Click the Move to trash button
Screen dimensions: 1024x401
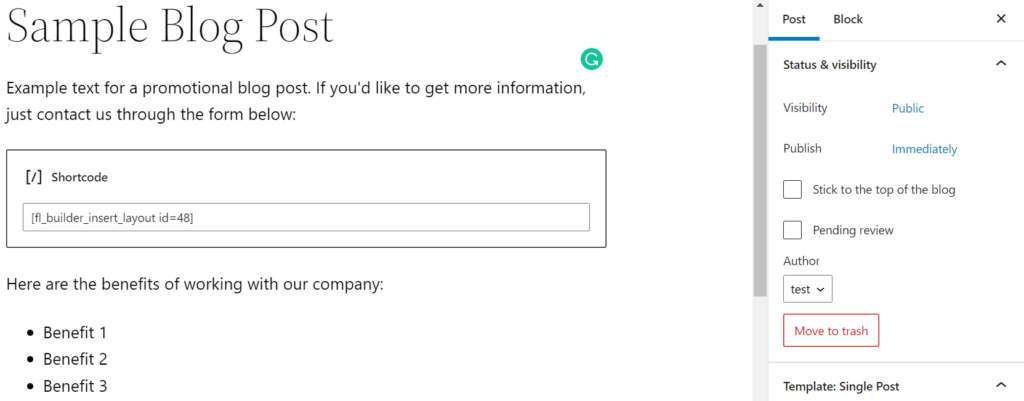point(831,331)
